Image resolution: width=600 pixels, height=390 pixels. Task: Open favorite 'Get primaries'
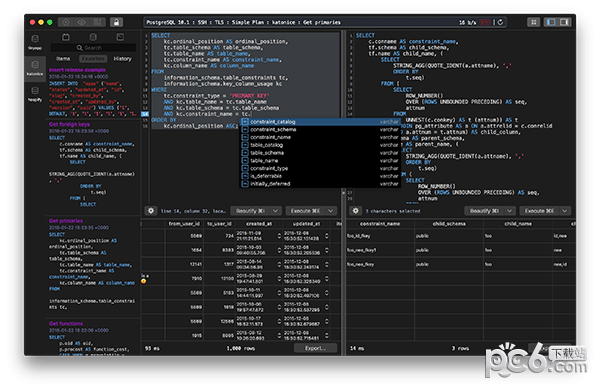(x=66, y=221)
